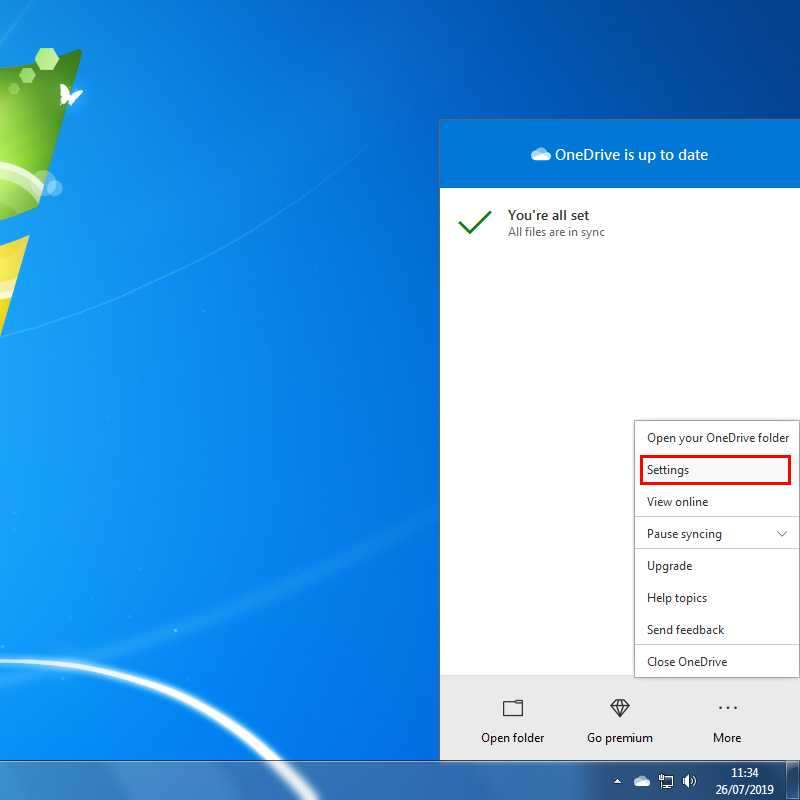Image resolution: width=800 pixels, height=800 pixels.
Task: Click the Go premium label
Action: (619, 738)
